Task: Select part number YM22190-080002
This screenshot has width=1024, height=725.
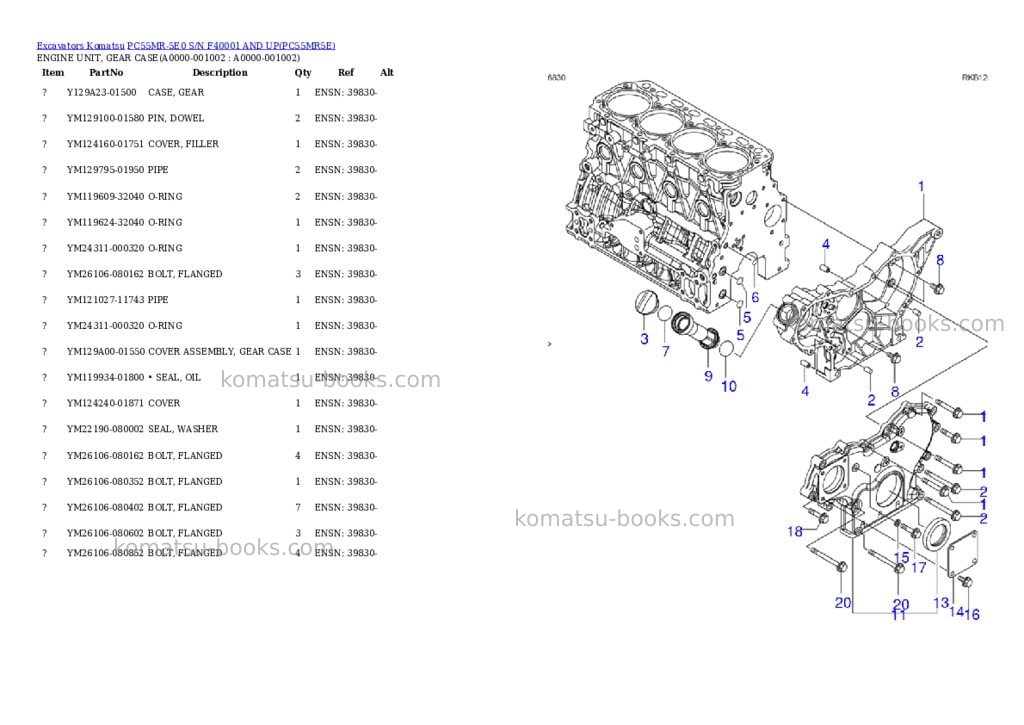Action: tap(105, 429)
